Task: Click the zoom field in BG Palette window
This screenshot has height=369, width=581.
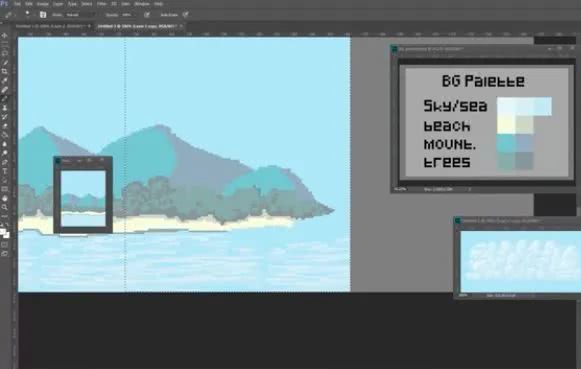Action: 400,189
